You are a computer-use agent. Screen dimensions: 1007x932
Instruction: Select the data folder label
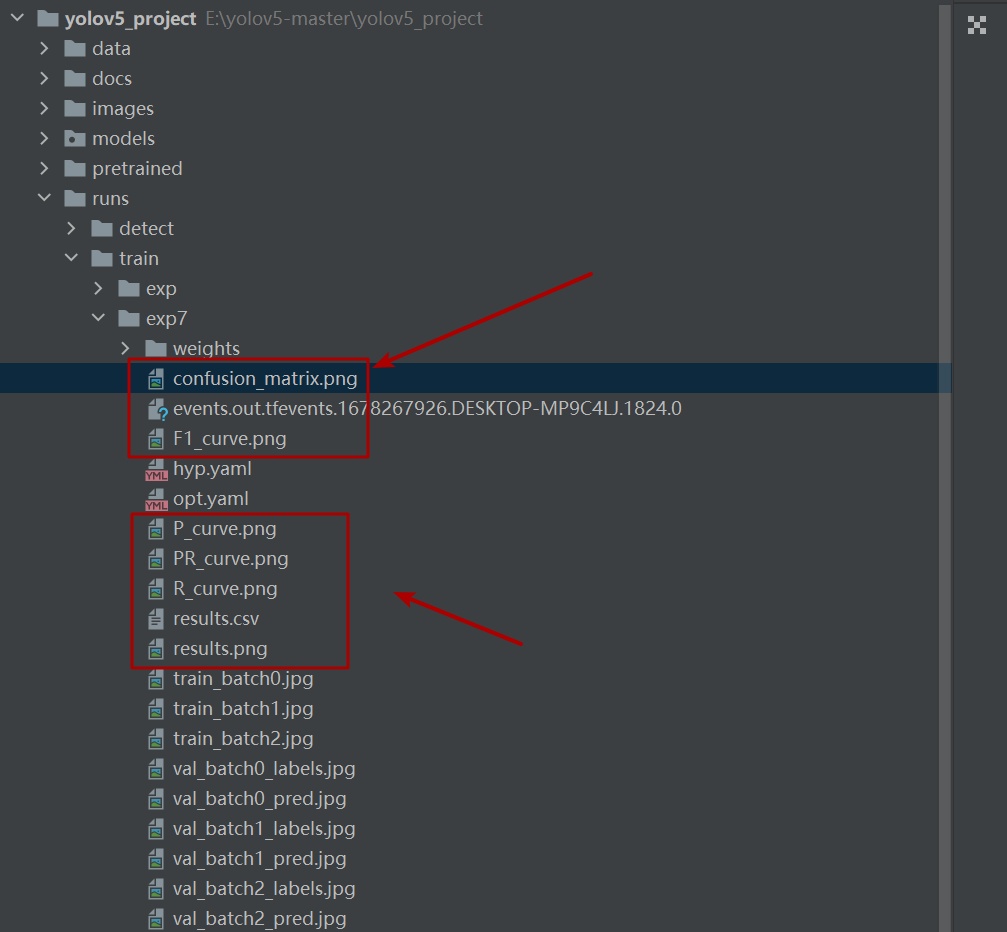[x=111, y=49]
